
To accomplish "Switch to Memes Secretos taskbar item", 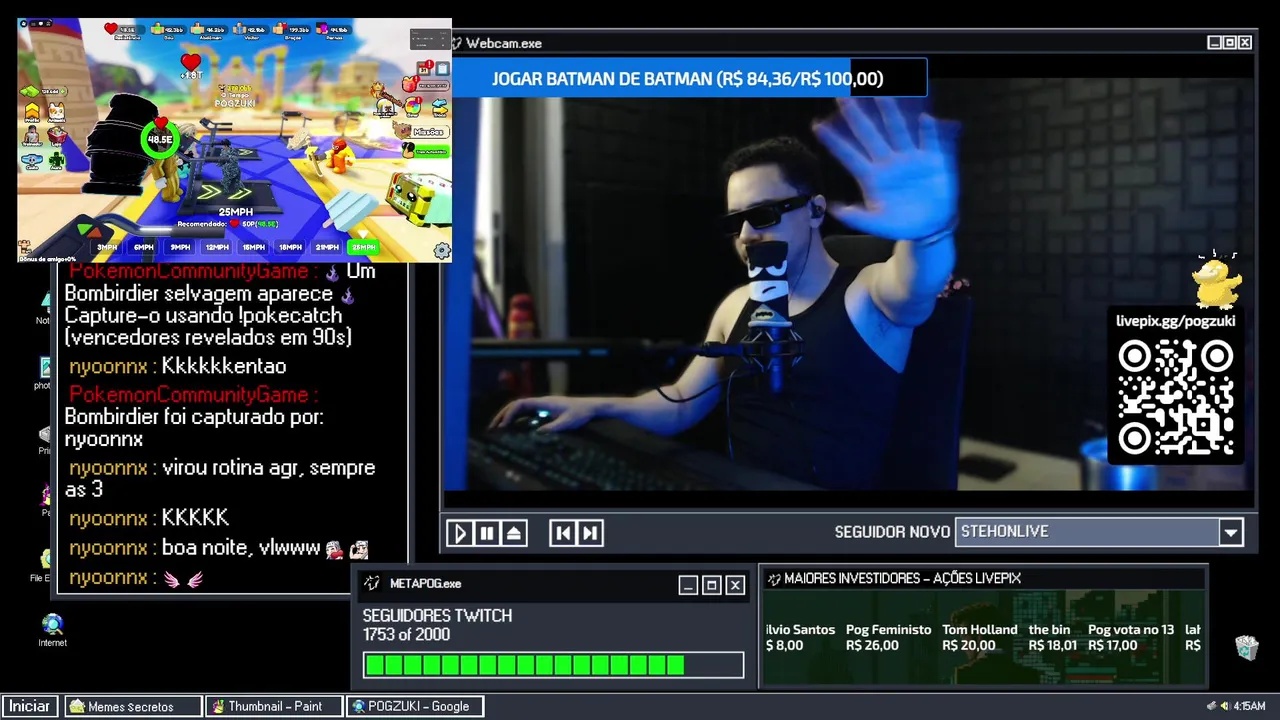I will click(133, 706).
